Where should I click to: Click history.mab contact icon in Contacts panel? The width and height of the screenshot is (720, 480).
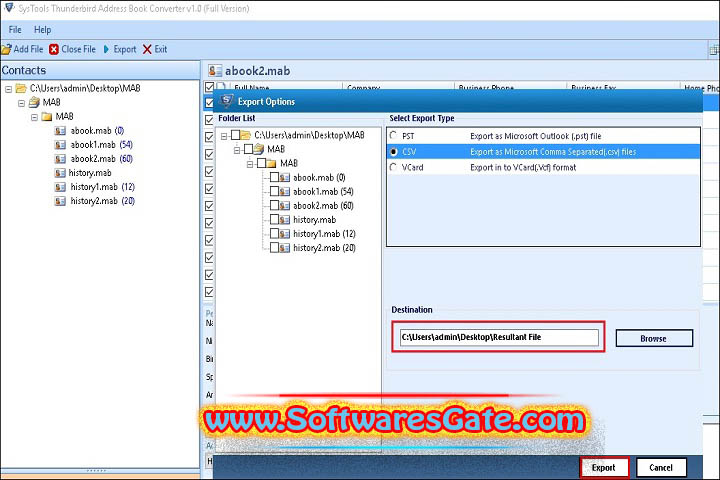tap(60, 173)
